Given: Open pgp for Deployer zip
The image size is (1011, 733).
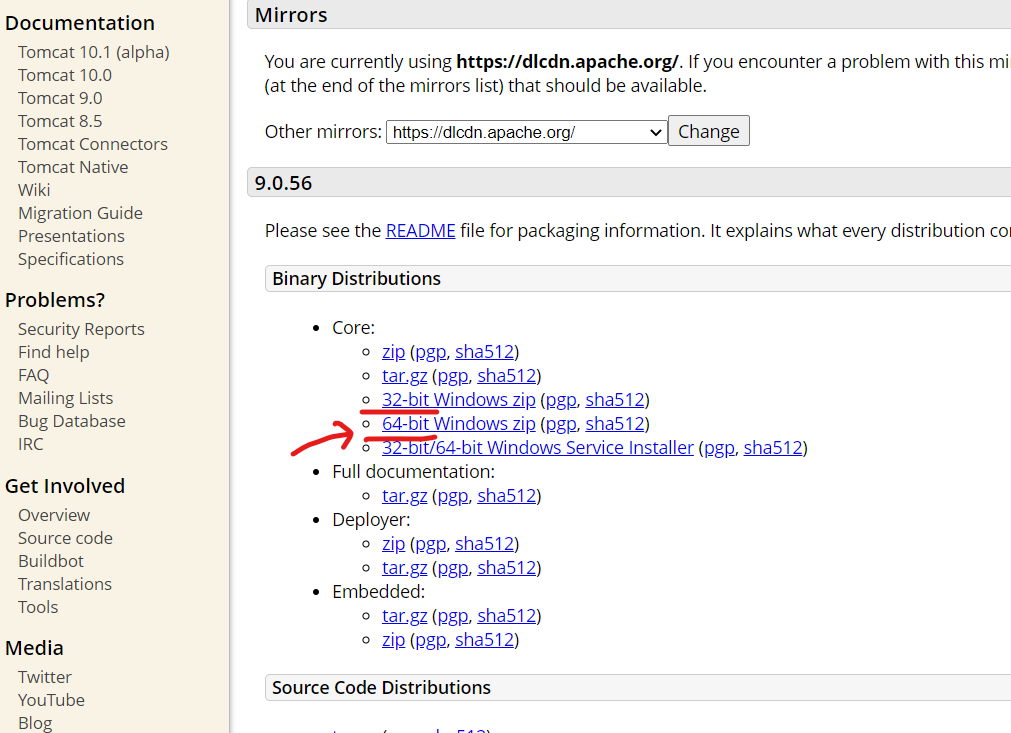Looking at the screenshot, I should point(431,544).
